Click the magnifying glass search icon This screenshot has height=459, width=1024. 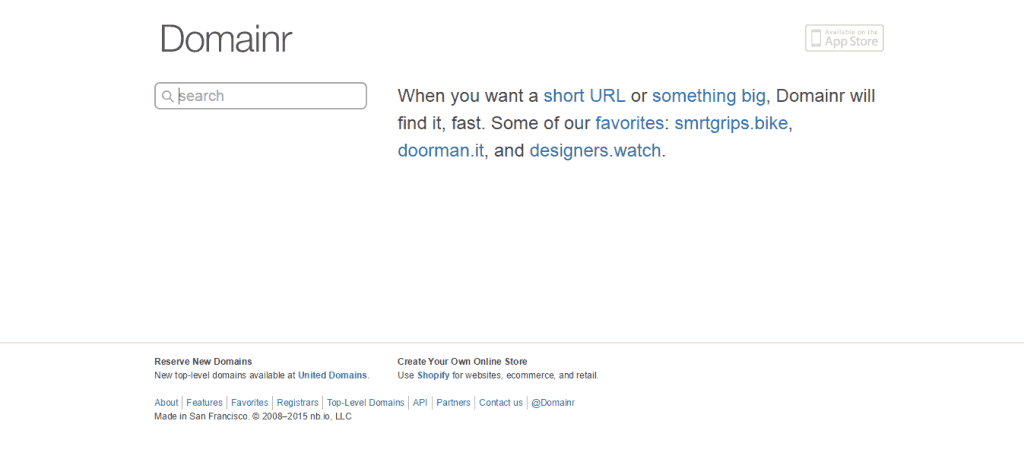click(168, 96)
